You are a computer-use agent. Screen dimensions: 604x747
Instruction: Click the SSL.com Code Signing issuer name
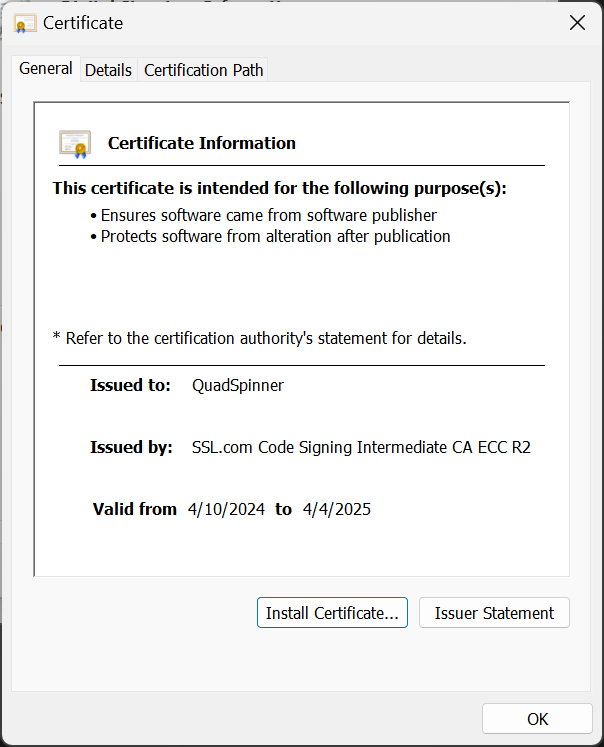[361, 447]
